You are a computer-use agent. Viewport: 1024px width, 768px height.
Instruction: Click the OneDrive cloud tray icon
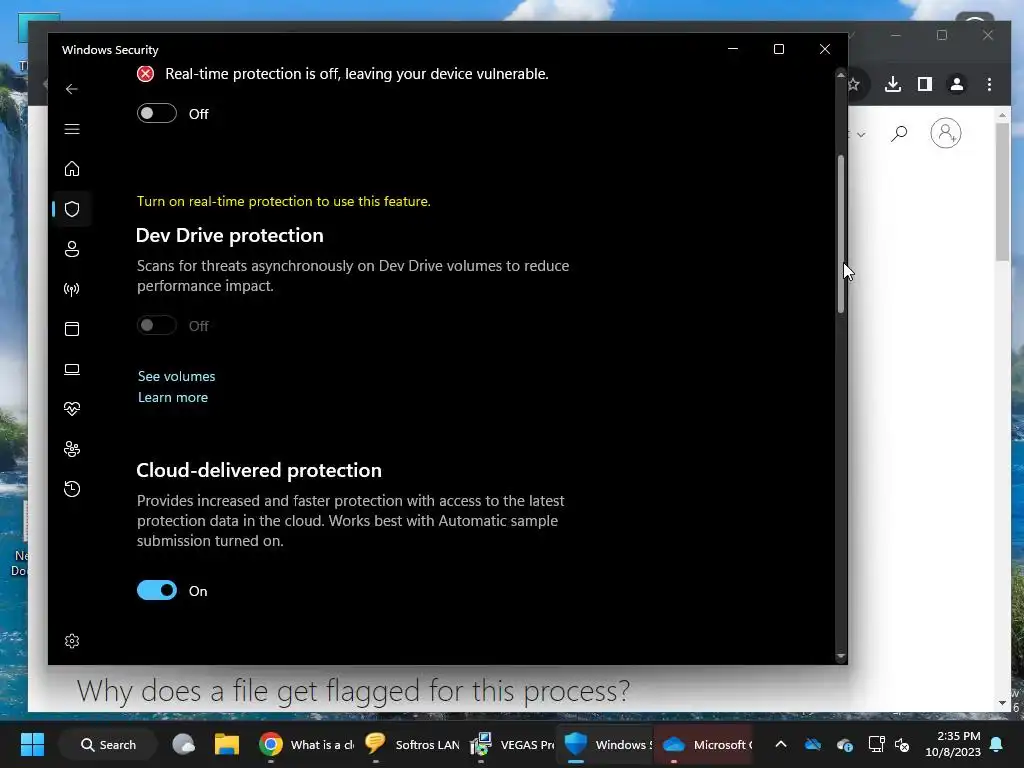[813, 744]
